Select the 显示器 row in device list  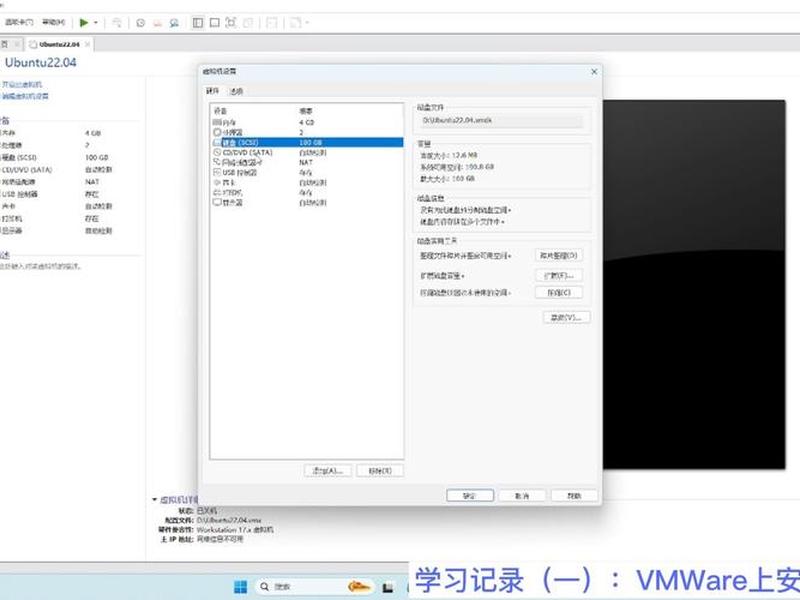point(307,203)
